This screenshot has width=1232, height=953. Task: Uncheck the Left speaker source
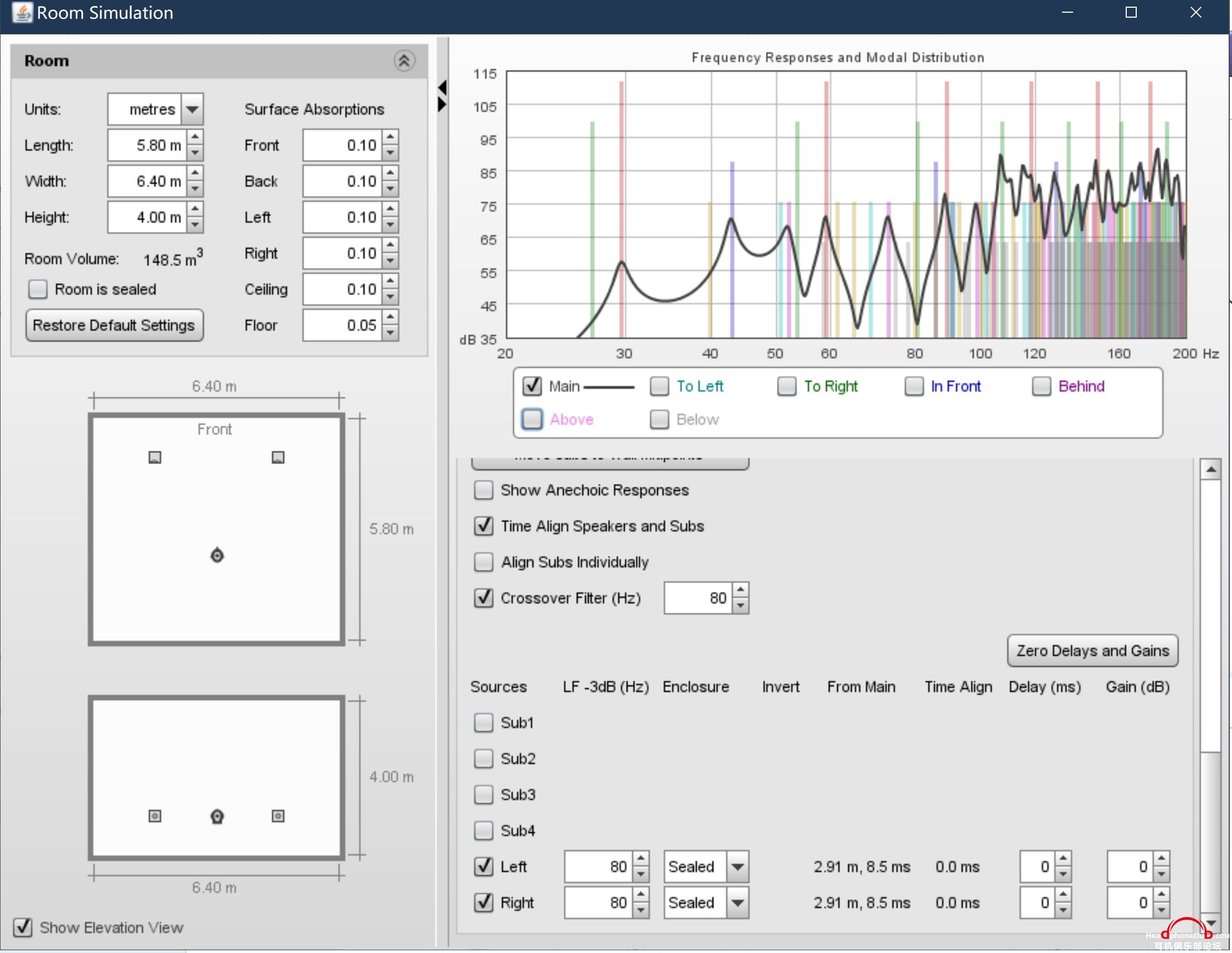[x=483, y=867]
